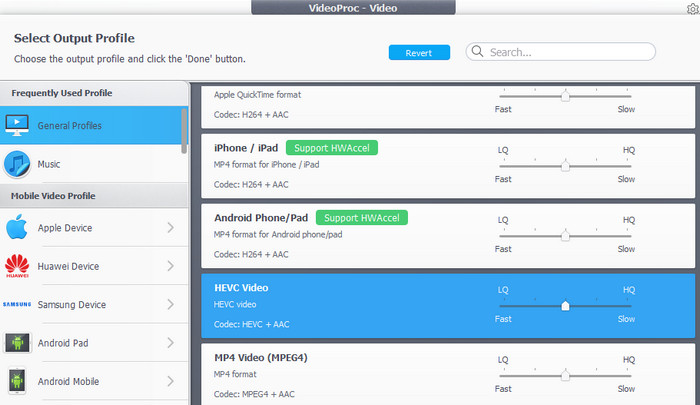Open Android Mobile category
700x405 pixels.
[x=94, y=381]
